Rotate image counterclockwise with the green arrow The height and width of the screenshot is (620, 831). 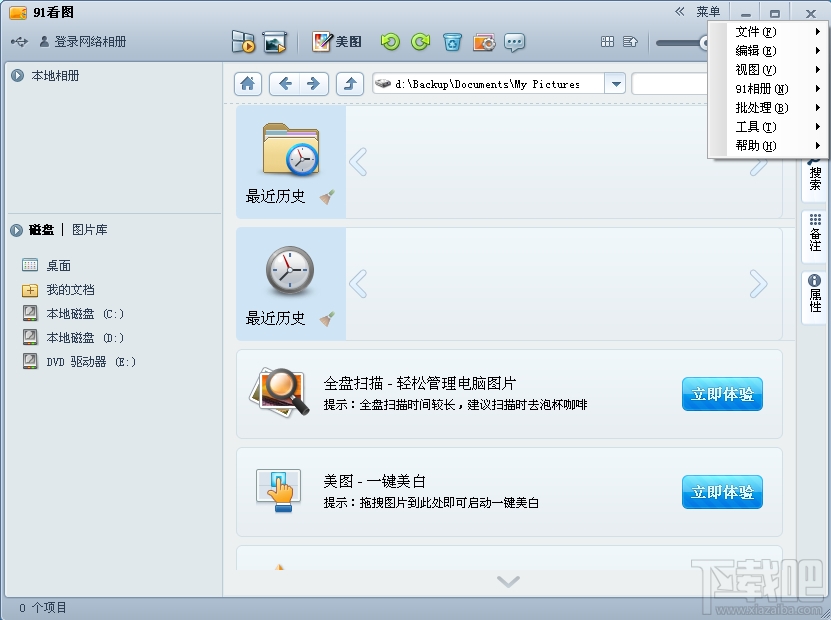(x=390, y=42)
